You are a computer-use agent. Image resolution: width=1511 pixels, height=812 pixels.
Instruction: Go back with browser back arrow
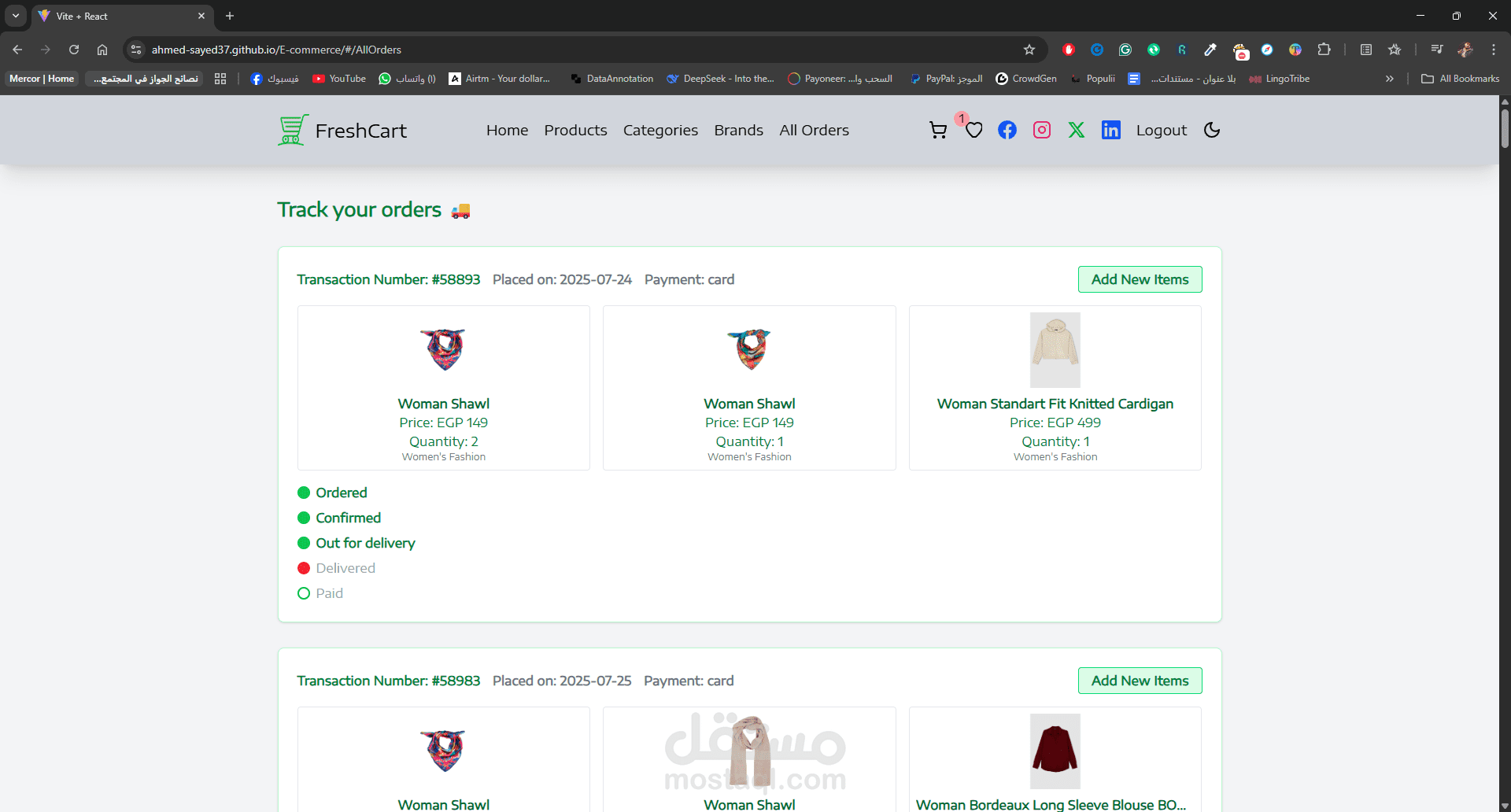(17, 50)
